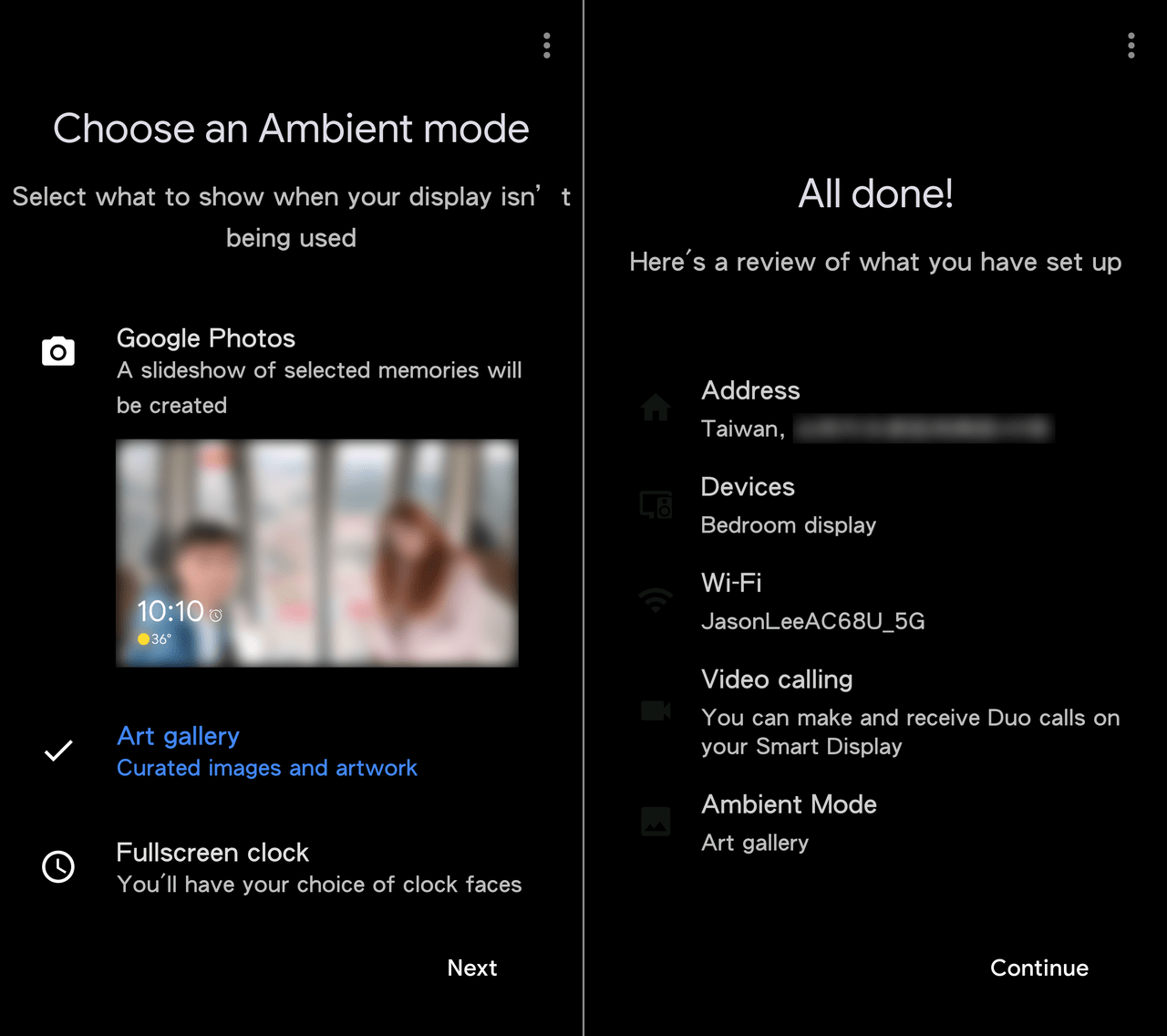
Task: Open the three-dot menu on All done screen
Action: tap(1131, 46)
